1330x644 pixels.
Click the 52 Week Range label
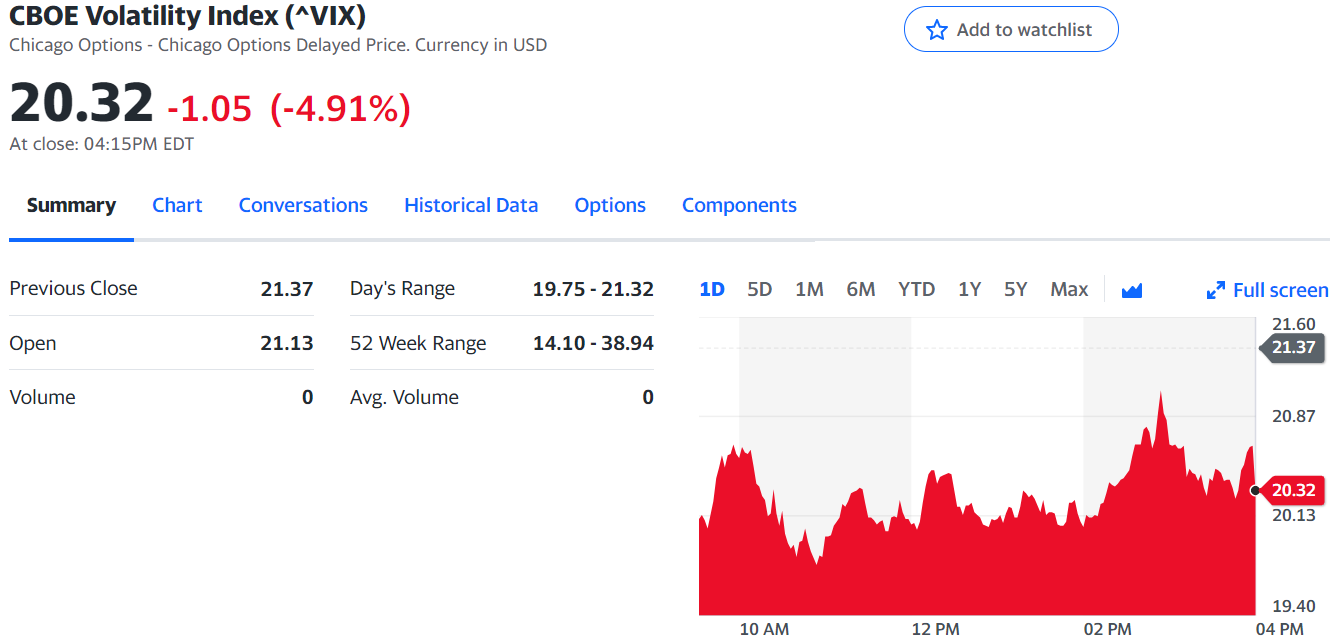click(418, 343)
